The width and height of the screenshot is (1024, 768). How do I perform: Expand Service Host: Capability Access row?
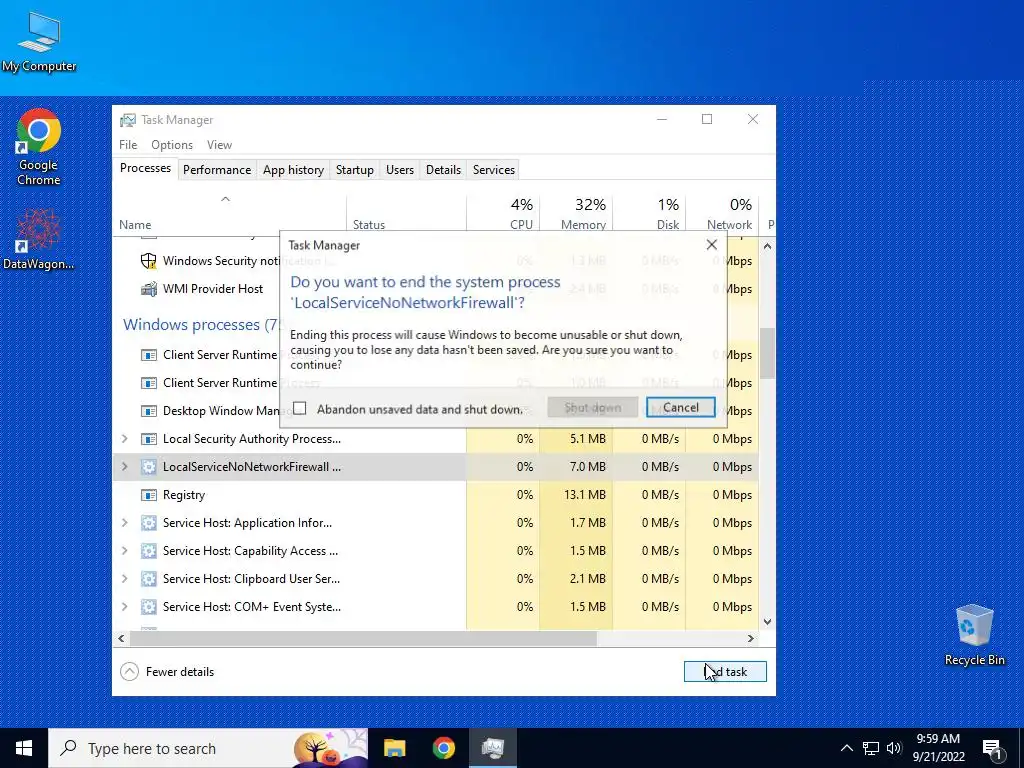pyautogui.click(x=125, y=551)
